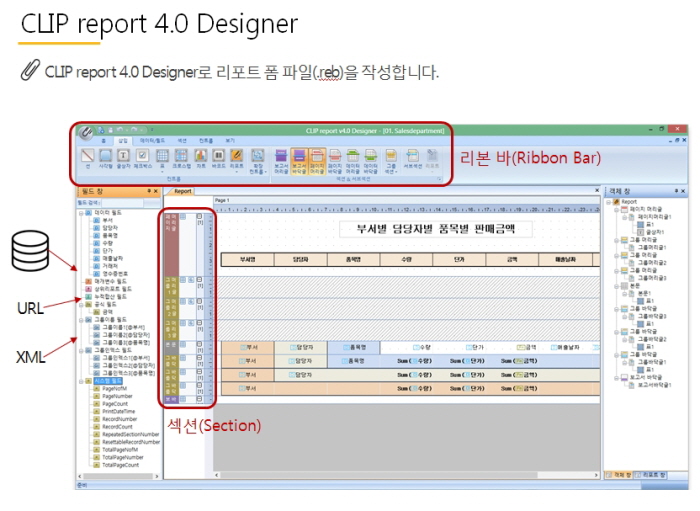700x511 pixels.
Task: Close the Field pane (필드 창)
Action: click(156, 191)
